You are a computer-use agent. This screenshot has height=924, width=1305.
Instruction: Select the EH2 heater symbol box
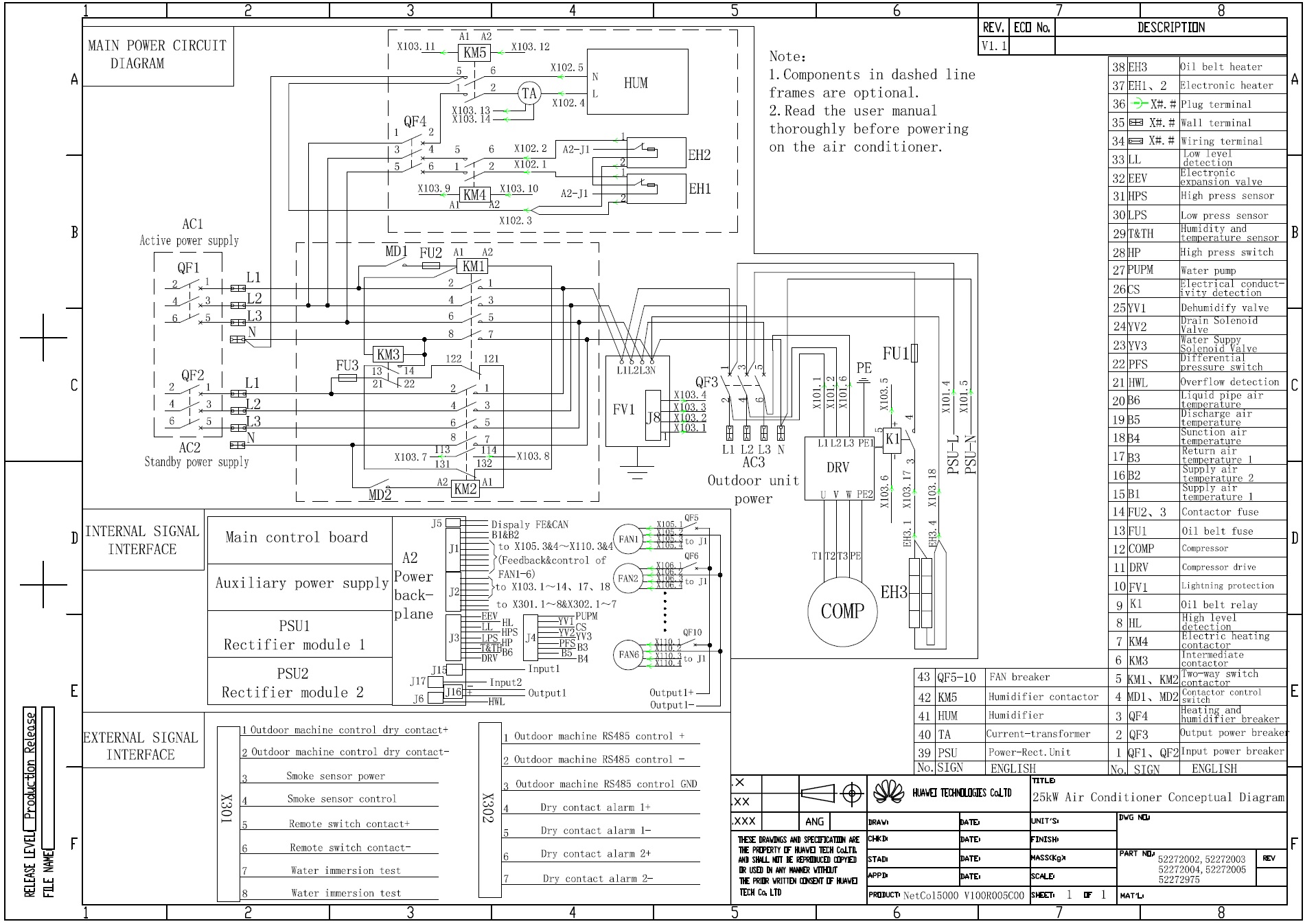(656, 154)
